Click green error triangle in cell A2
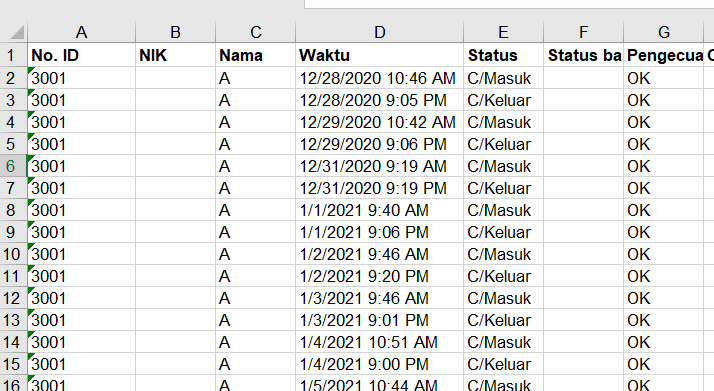The width and height of the screenshot is (714, 391). tap(31, 71)
